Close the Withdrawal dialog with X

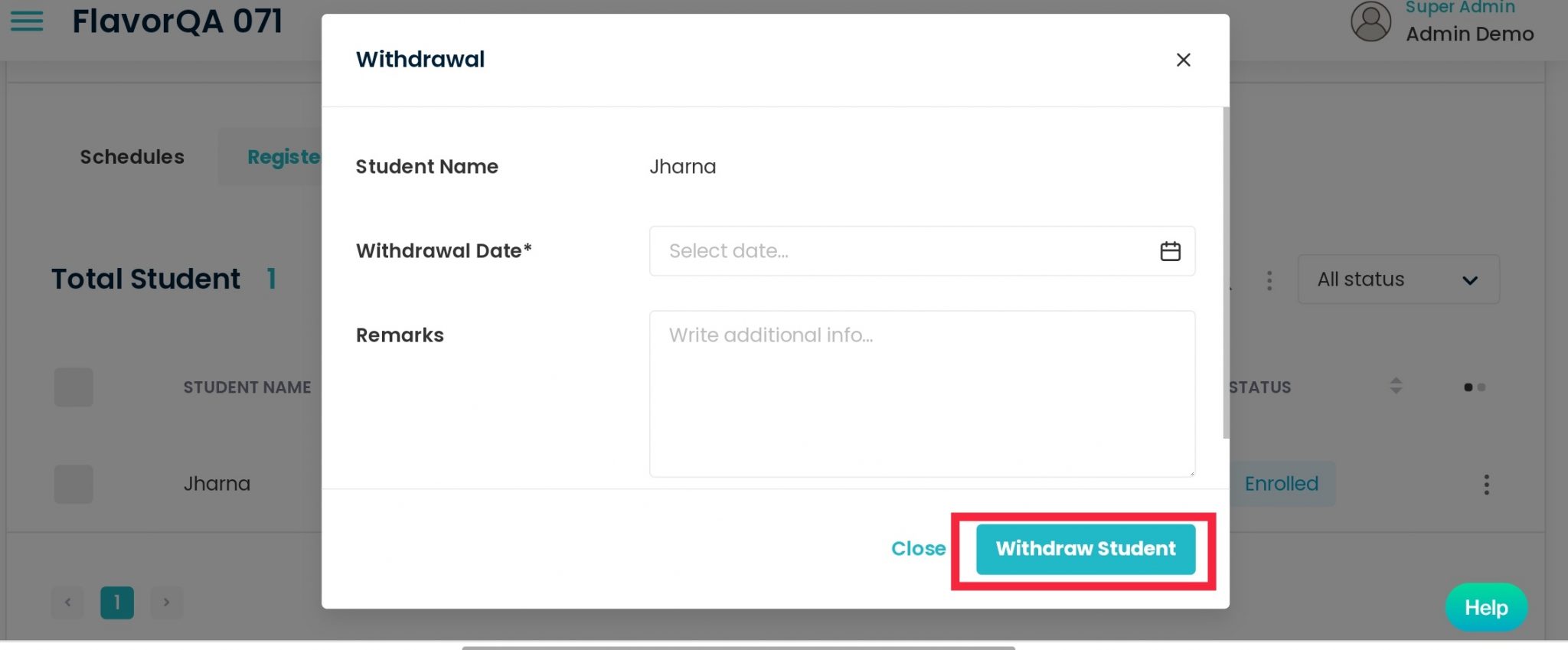(1183, 60)
